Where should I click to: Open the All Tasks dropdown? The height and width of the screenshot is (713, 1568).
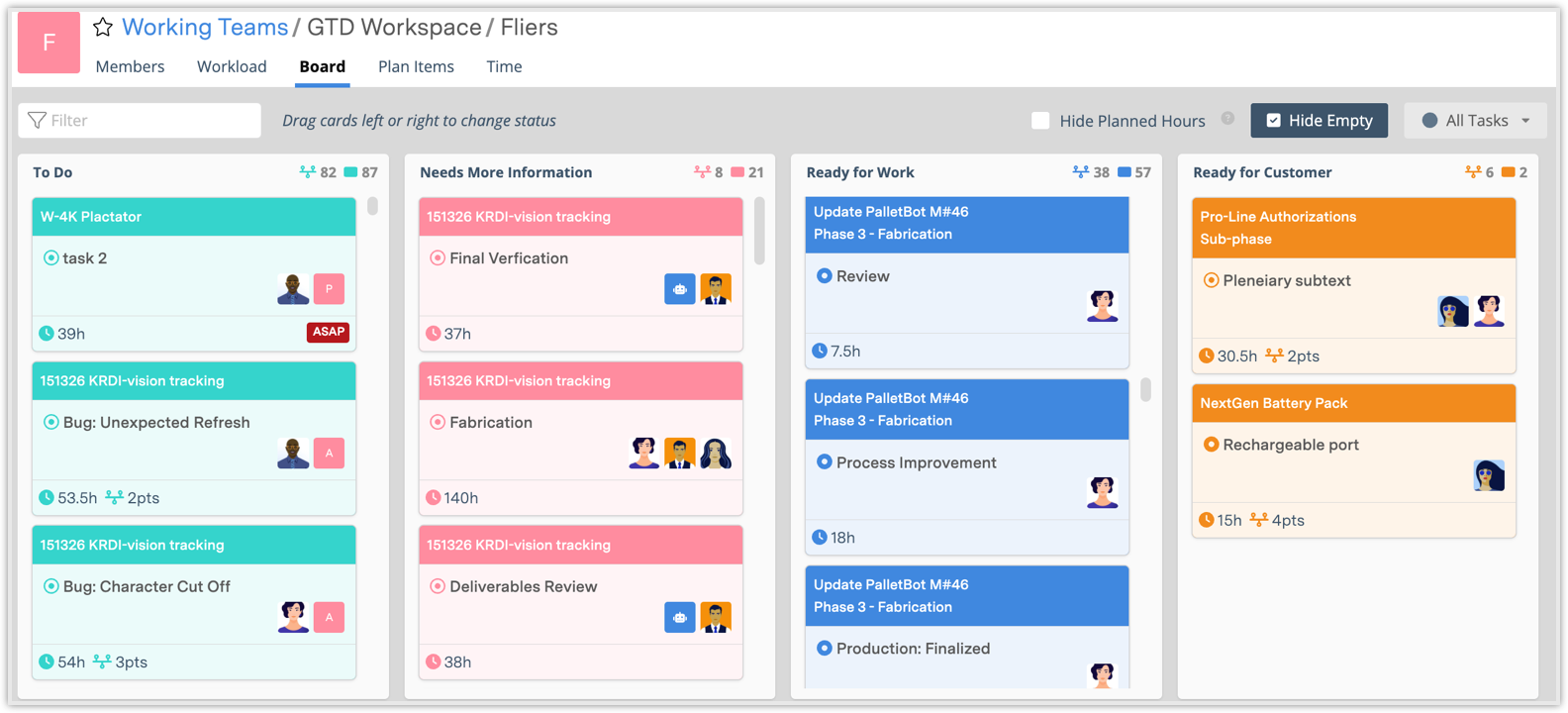(x=1475, y=121)
